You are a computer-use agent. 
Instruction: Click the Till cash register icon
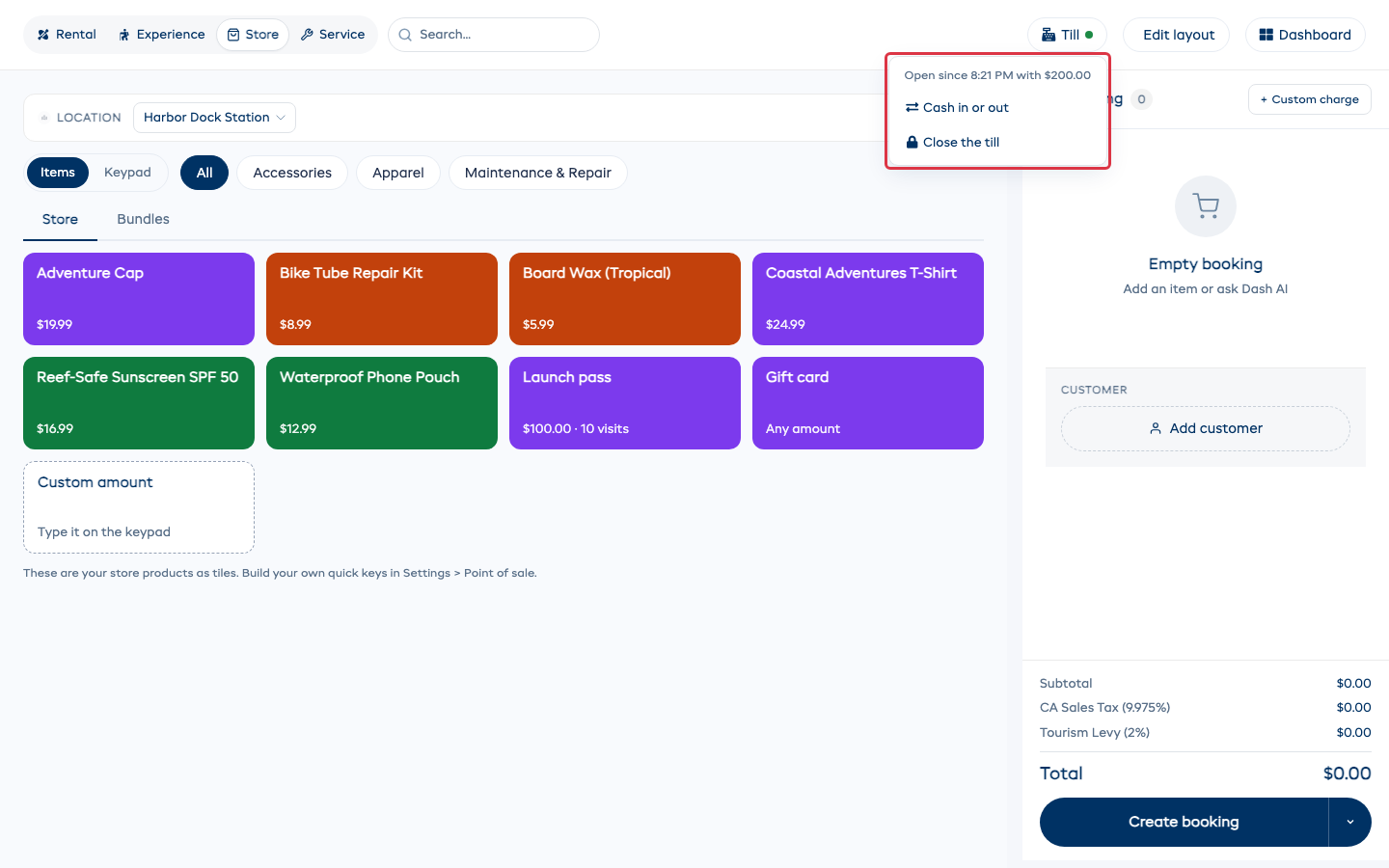click(x=1049, y=35)
